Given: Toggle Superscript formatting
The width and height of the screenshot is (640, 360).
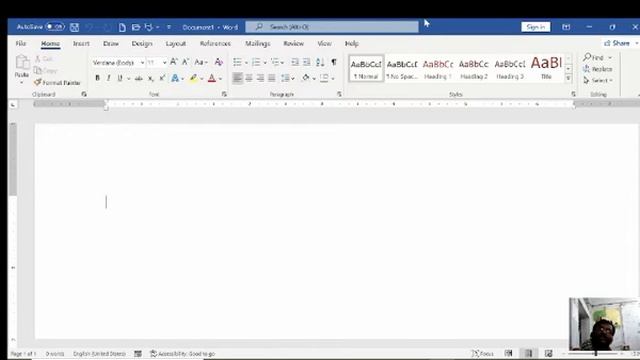Looking at the screenshot, I should (162, 78).
